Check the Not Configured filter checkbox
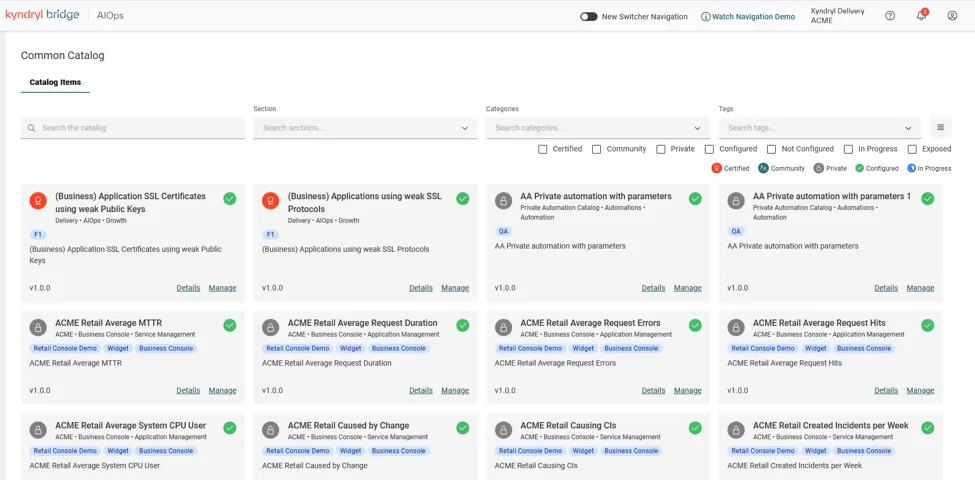The image size is (975, 480). point(771,149)
